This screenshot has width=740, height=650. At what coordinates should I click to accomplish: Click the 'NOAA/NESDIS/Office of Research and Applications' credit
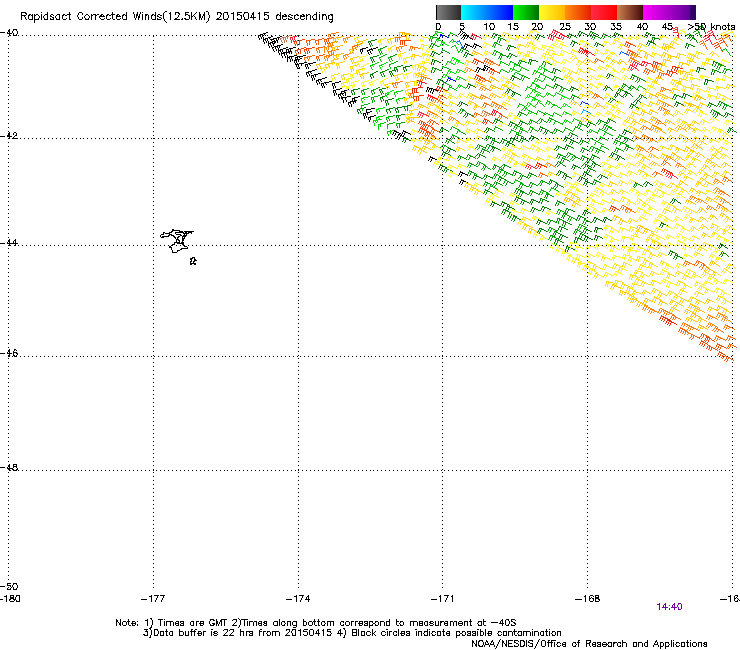(589, 644)
